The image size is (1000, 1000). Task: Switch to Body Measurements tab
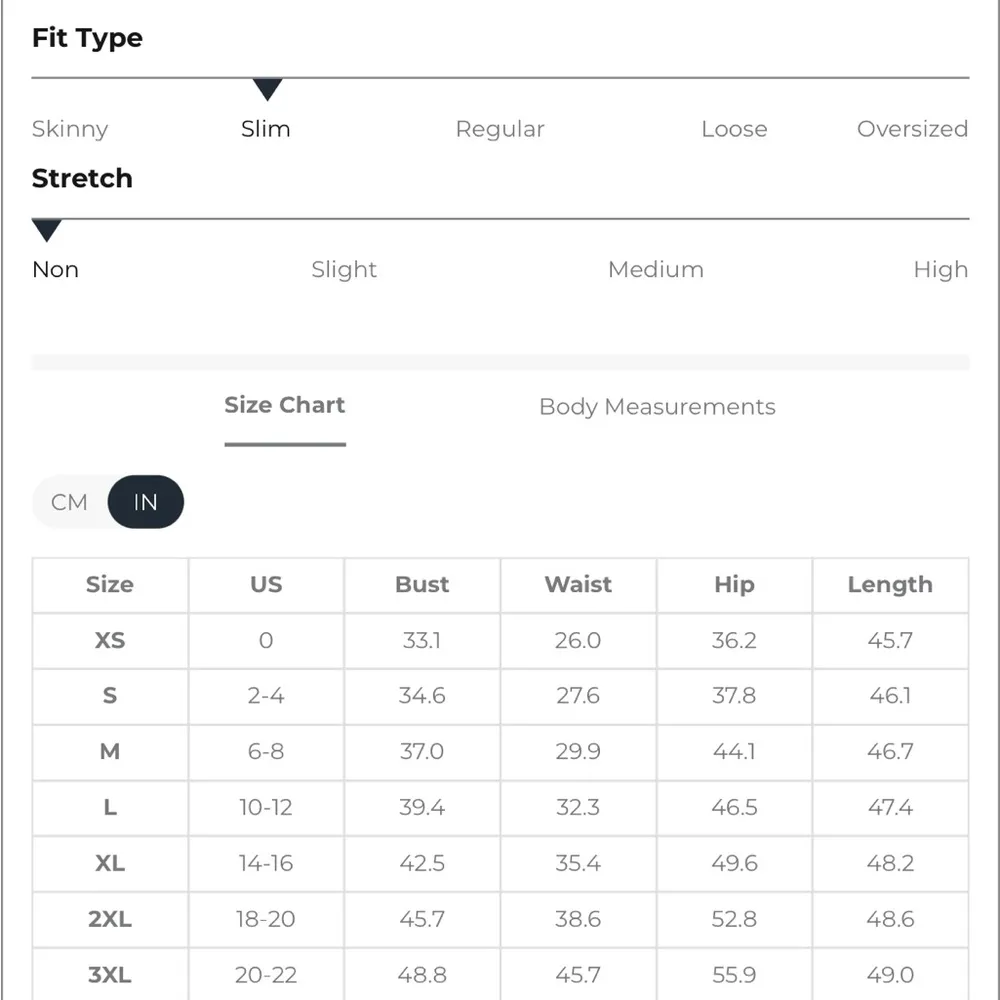(657, 407)
